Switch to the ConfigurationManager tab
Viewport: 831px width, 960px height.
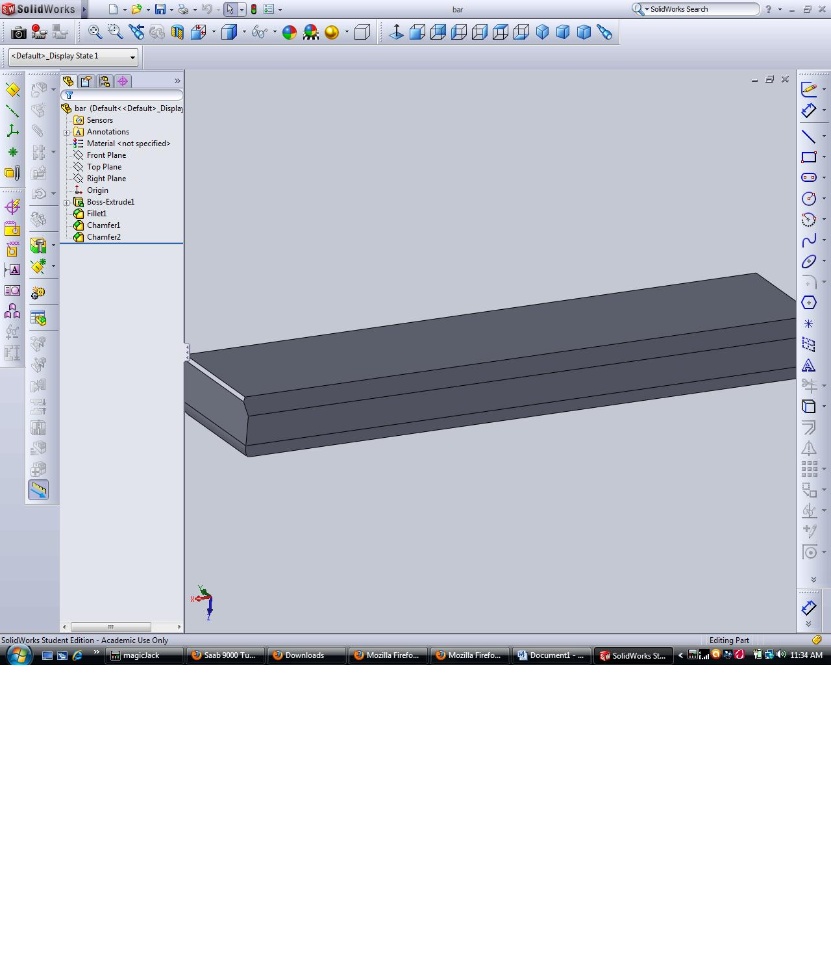click(x=105, y=81)
